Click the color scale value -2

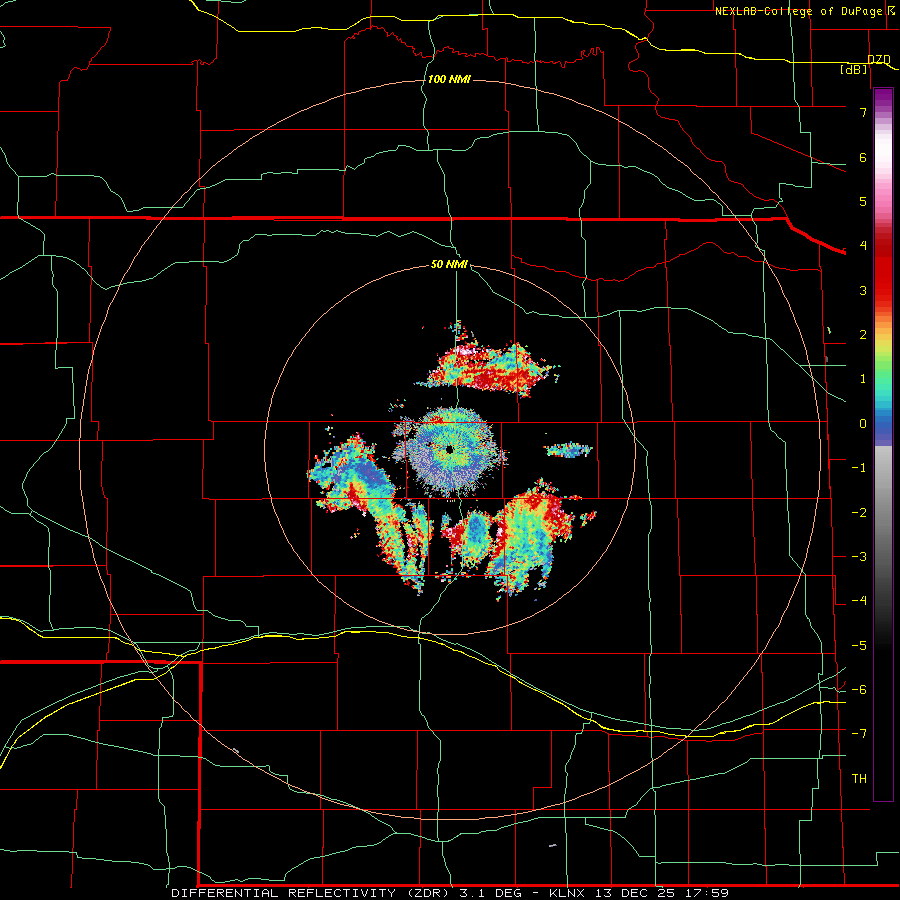point(859,513)
